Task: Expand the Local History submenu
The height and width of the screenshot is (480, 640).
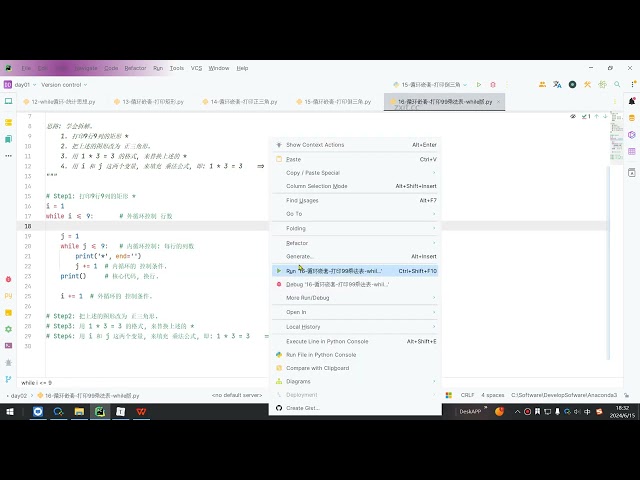Action: [x=355, y=327]
